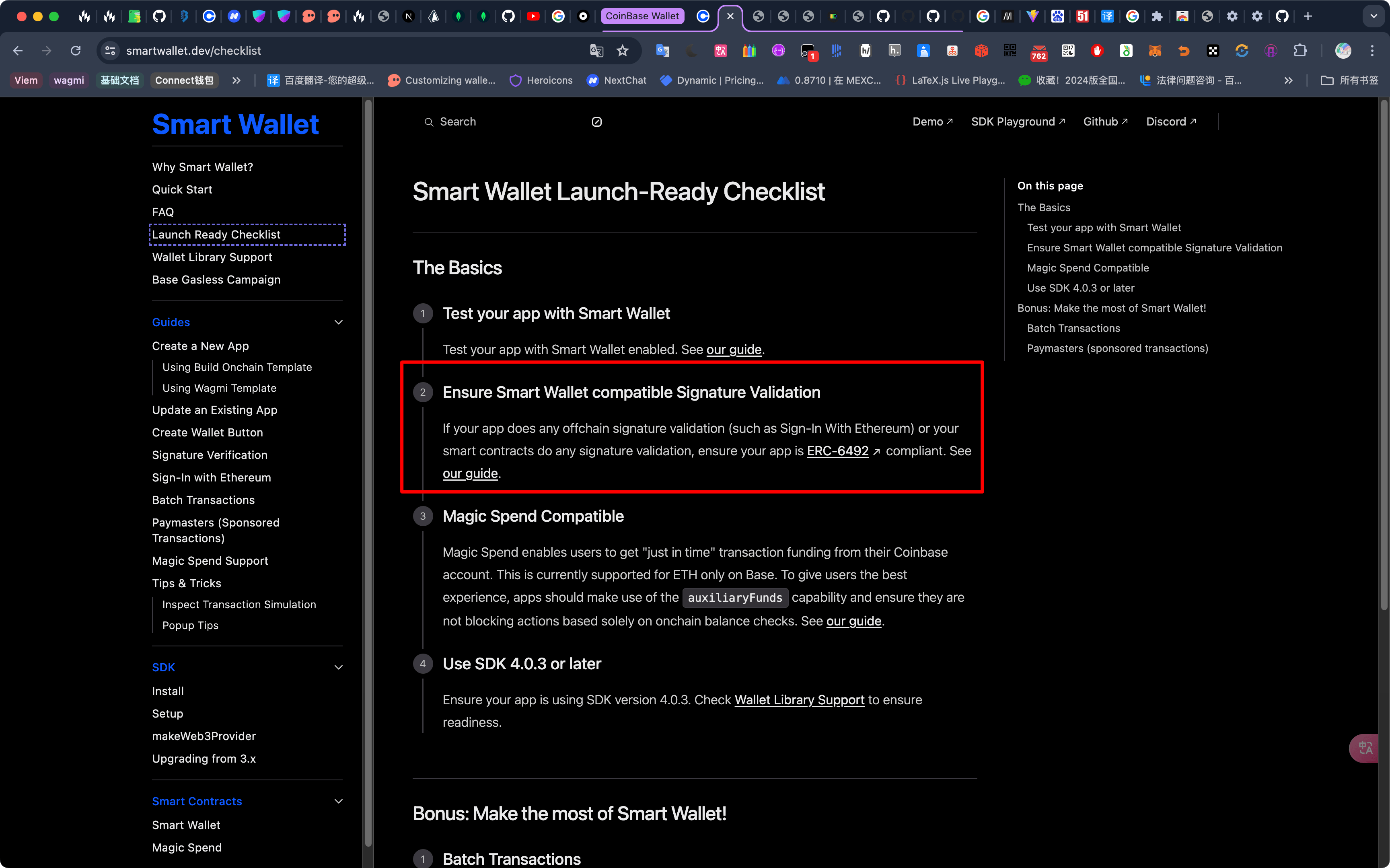Open Quick Start in the sidebar

click(x=182, y=189)
